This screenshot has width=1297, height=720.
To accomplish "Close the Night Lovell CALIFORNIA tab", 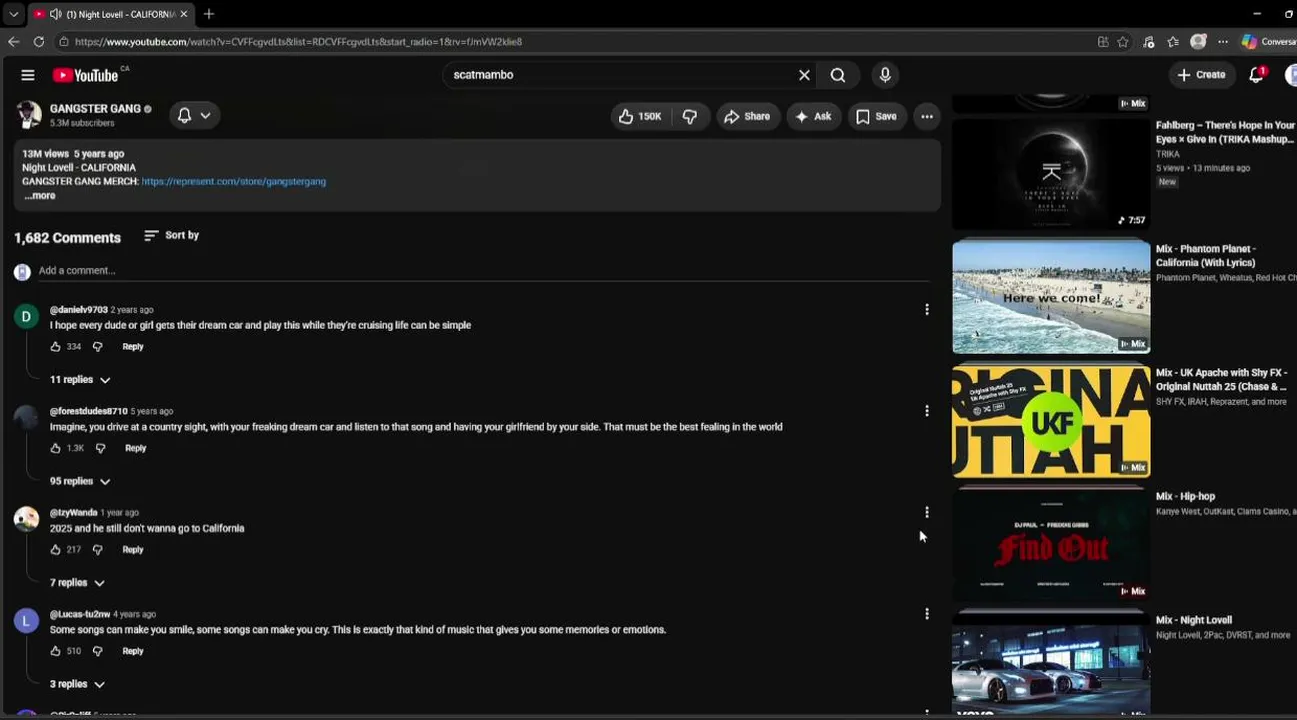I will click(x=184, y=14).
